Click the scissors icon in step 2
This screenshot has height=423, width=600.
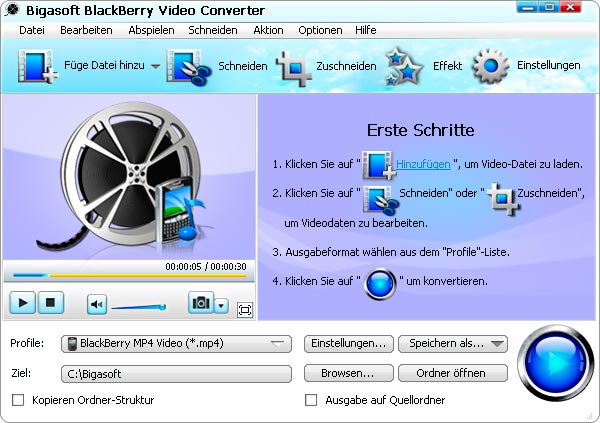pos(381,199)
